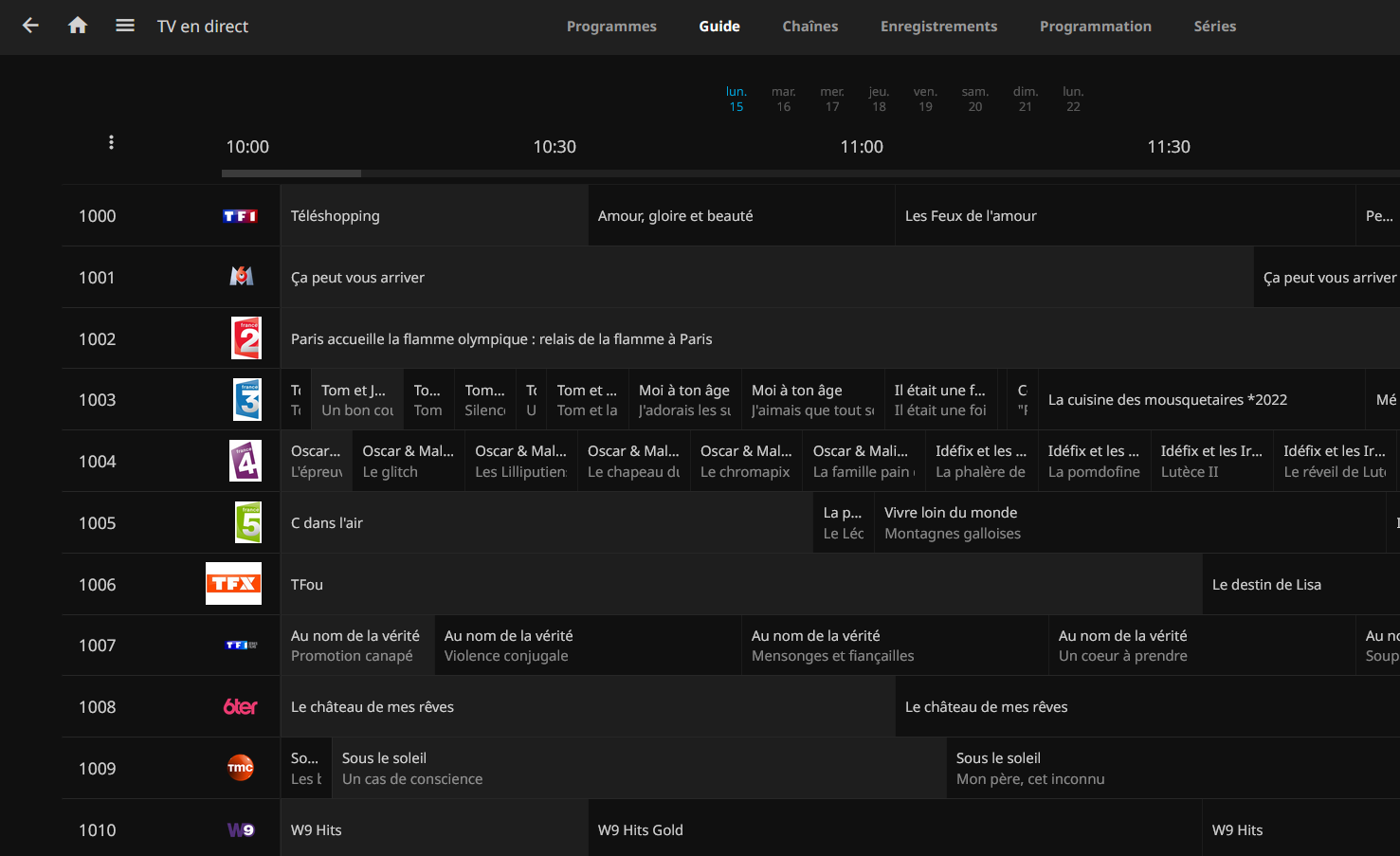Select the France 4 channel logo
Viewport: 1400px width, 856px height.
pos(245,461)
